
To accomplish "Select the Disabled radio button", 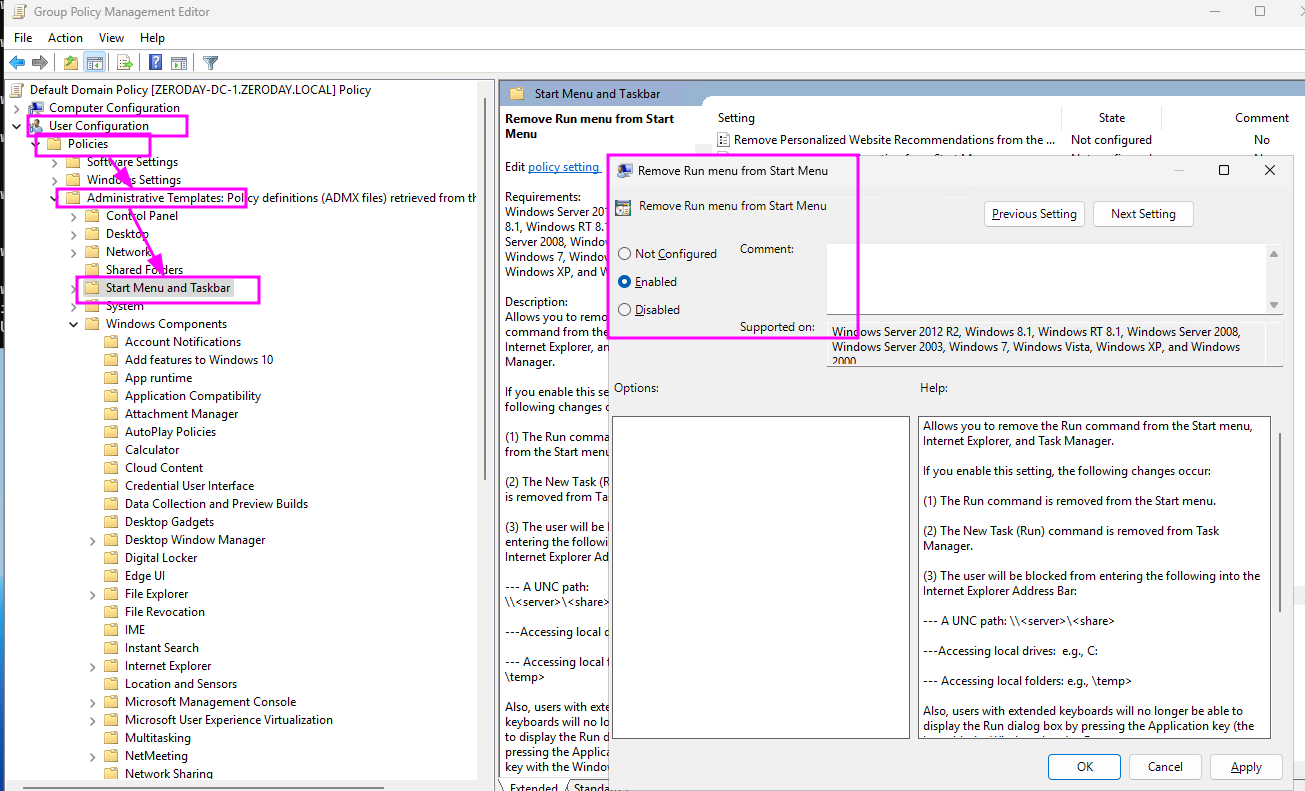I will 625,310.
